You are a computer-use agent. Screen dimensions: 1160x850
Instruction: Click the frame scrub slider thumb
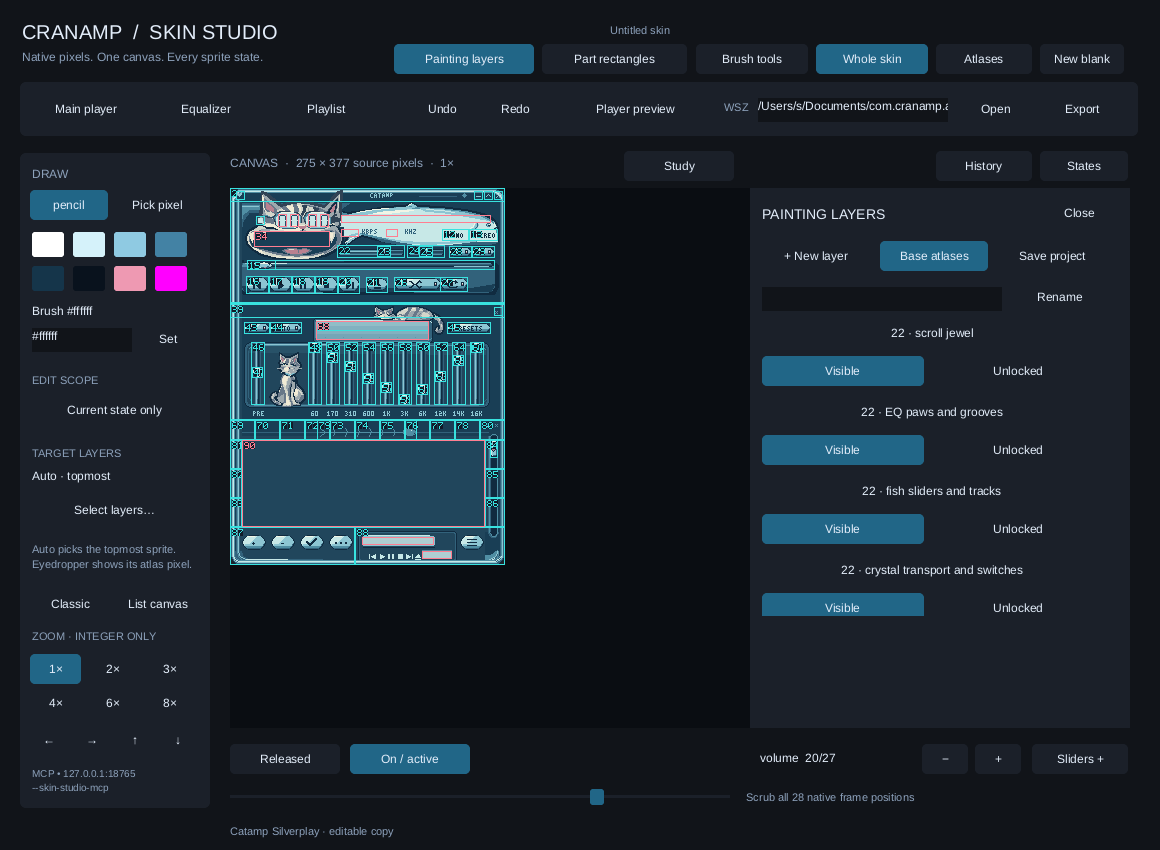597,797
